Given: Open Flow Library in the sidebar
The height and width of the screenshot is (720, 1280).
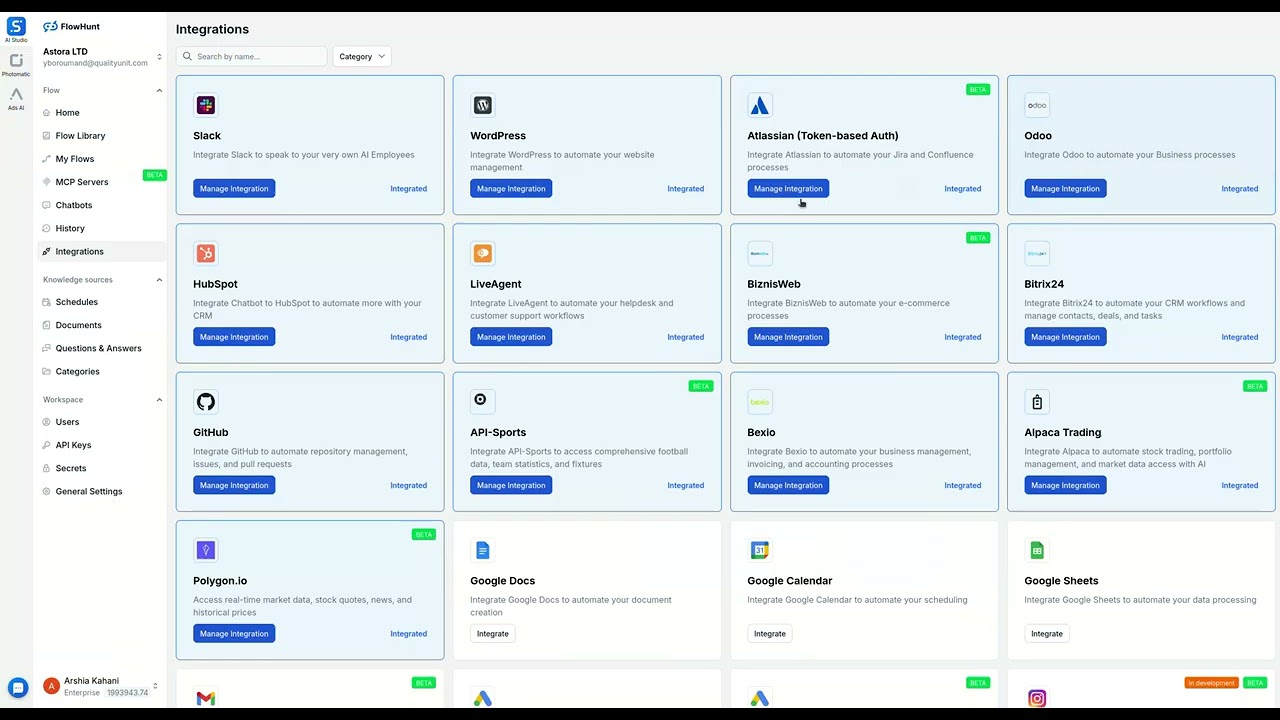Looking at the screenshot, I should (x=102, y=136).
